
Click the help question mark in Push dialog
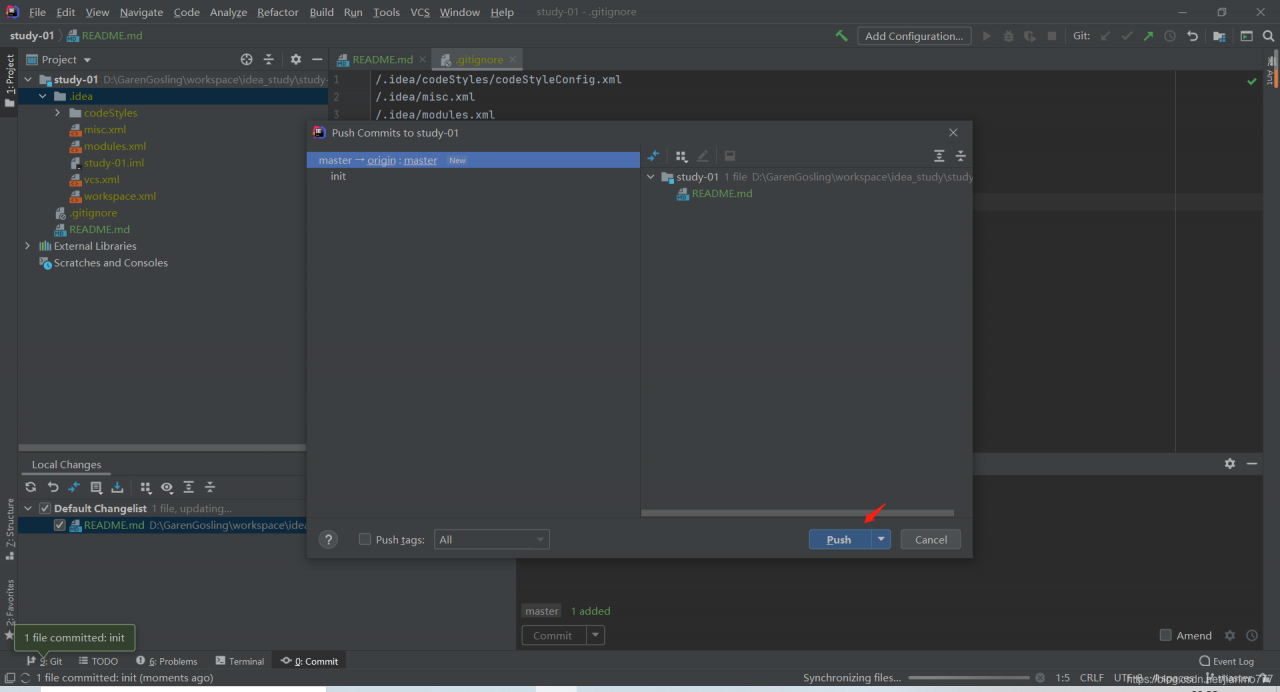328,539
